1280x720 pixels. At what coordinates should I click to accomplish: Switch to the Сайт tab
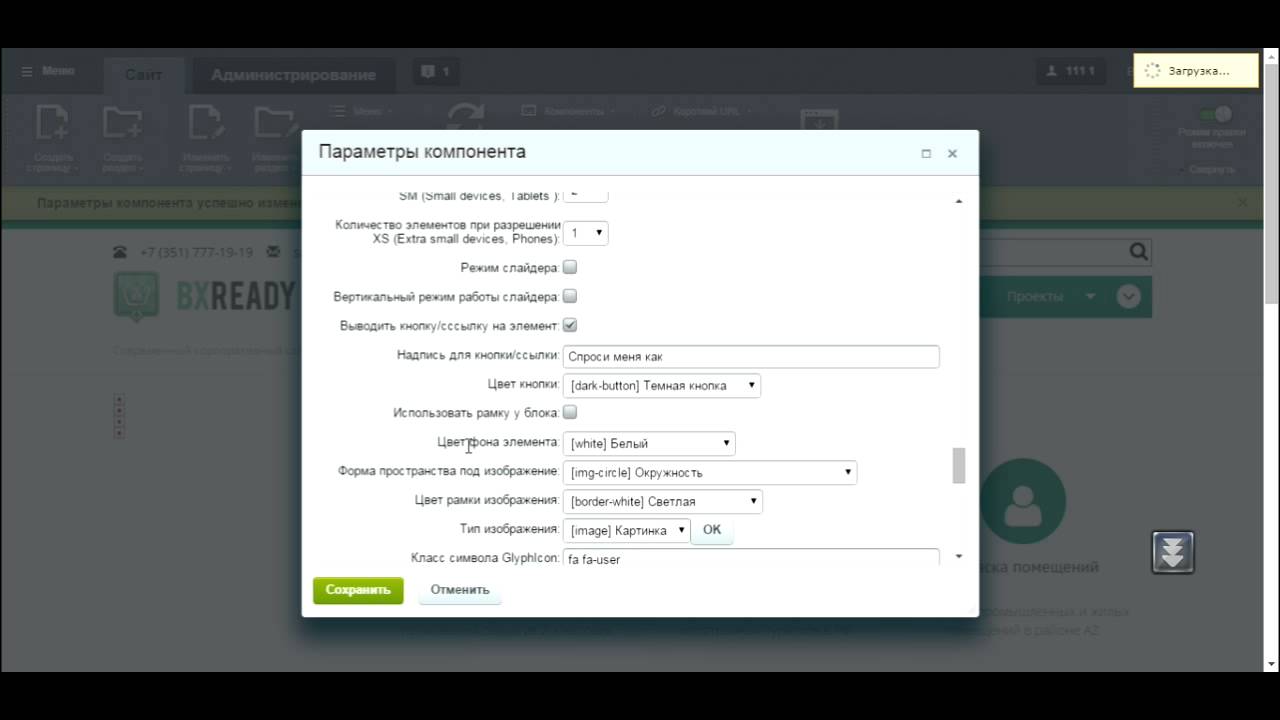[144, 75]
